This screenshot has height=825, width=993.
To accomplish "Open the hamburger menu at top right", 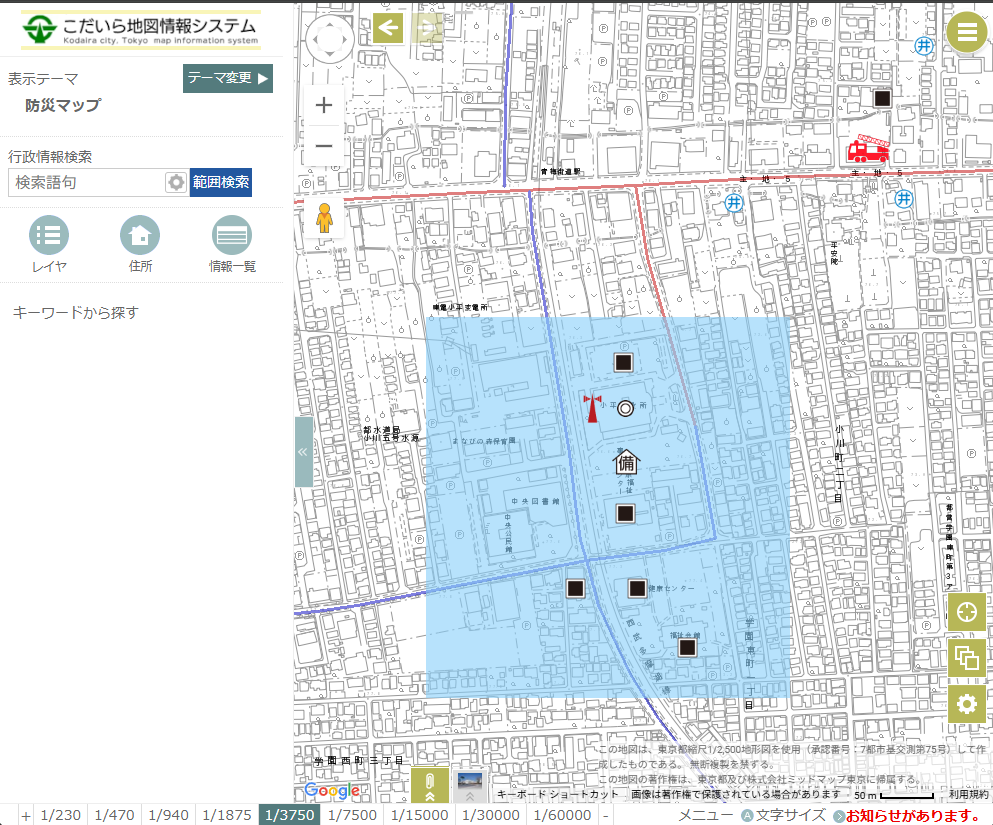I will (x=966, y=32).
